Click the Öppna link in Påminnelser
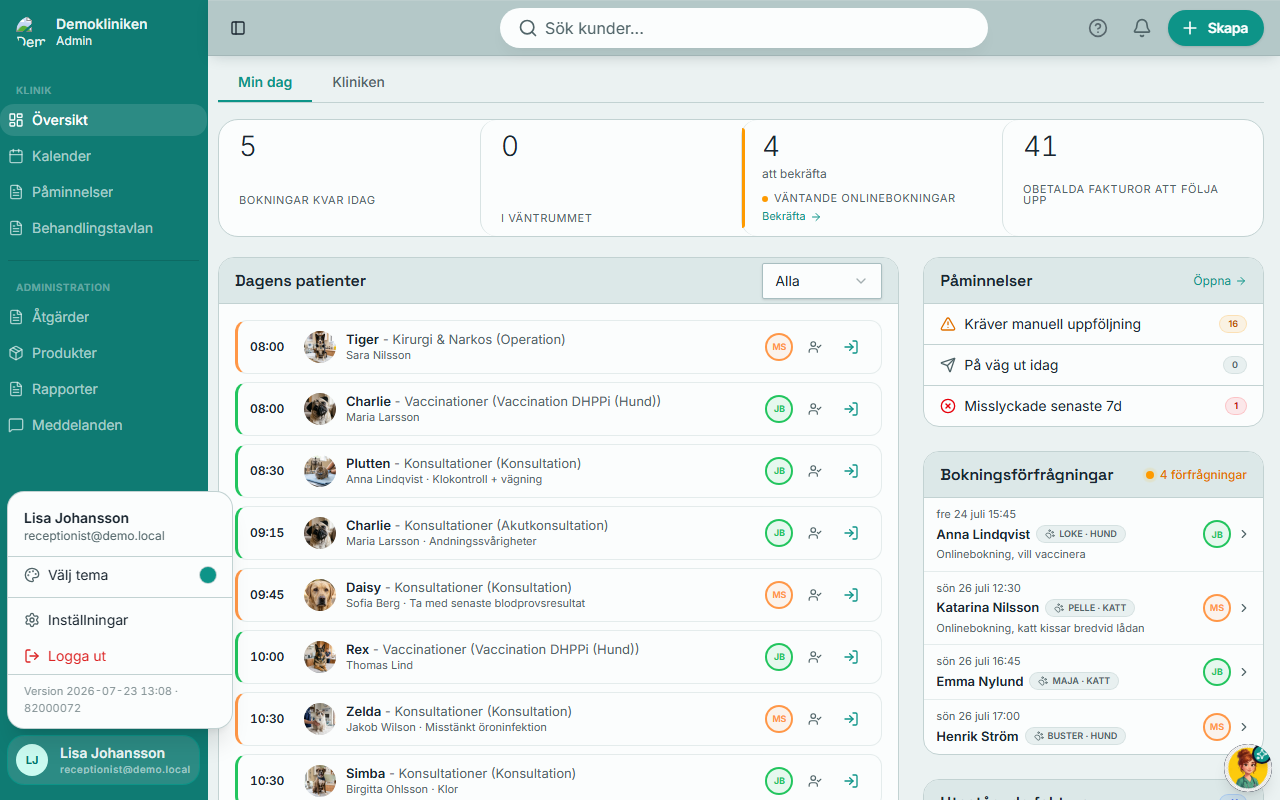This screenshot has width=1280, height=800. tap(1220, 281)
